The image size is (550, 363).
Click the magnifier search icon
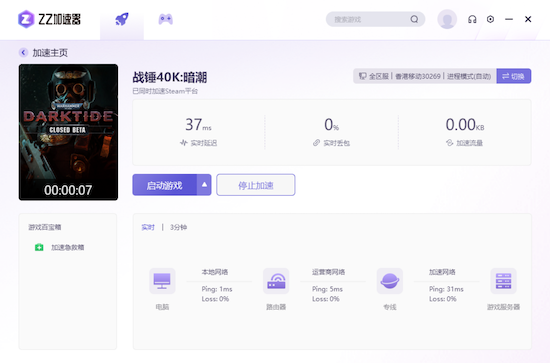[x=414, y=19]
